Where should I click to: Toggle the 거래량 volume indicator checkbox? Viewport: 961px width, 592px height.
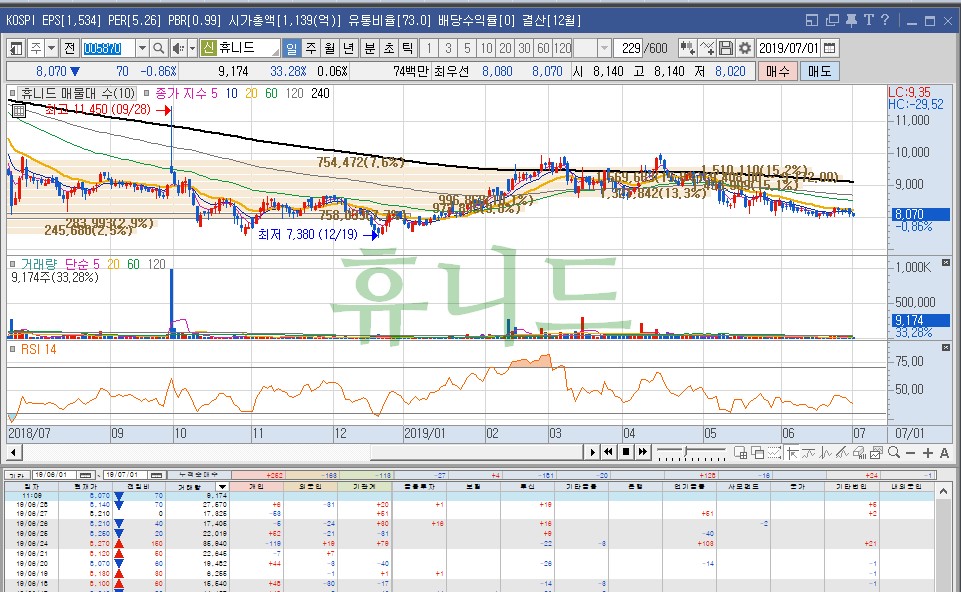tap(12, 264)
